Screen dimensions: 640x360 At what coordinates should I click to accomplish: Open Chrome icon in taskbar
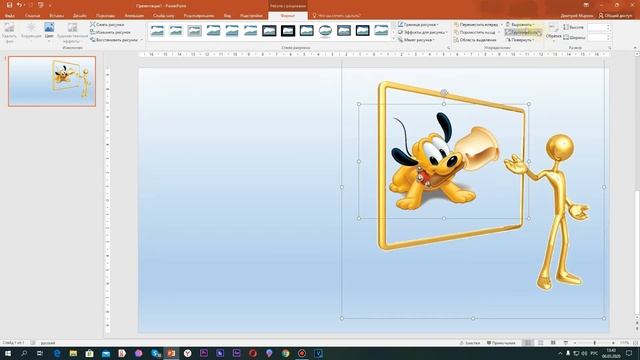[x=285, y=353]
